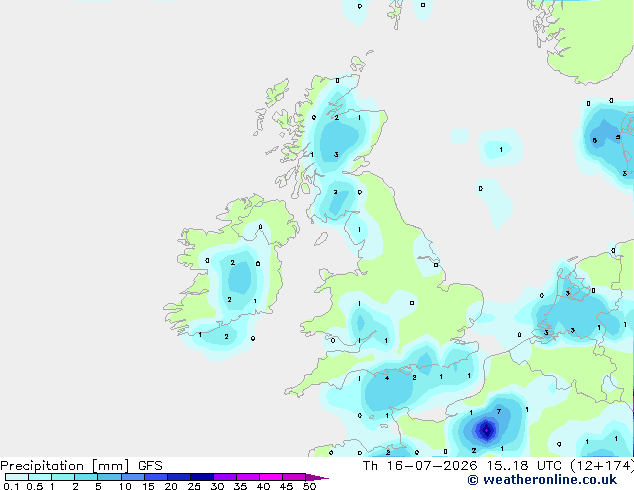Click the '0.1' legend scale label
The height and width of the screenshot is (490, 634).
(11, 486)
